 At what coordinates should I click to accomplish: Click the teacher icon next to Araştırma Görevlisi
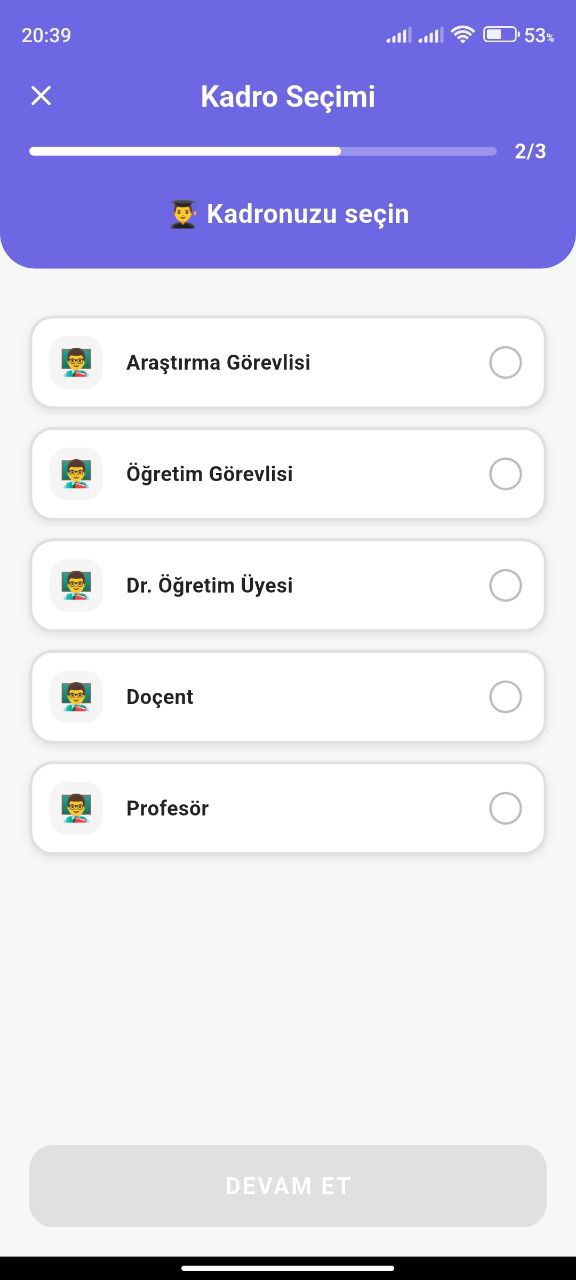[76, 362]
